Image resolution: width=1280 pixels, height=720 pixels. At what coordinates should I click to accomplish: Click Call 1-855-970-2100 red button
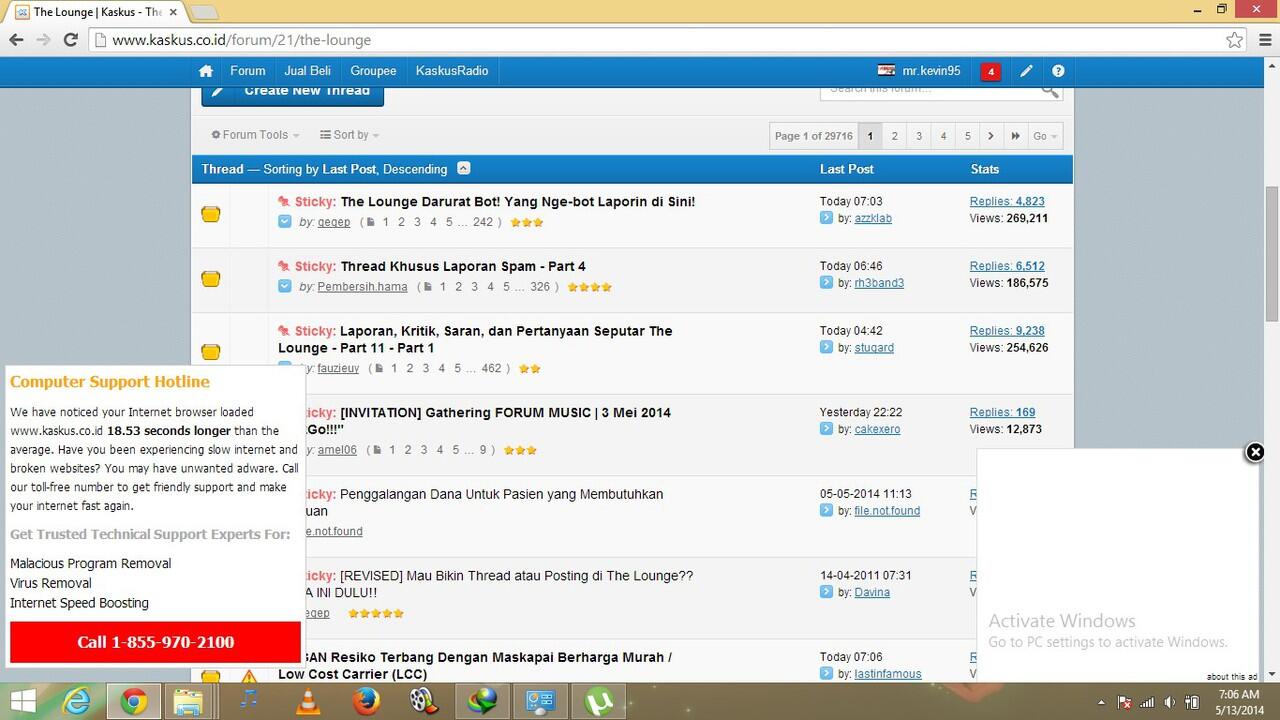(155, 642)
